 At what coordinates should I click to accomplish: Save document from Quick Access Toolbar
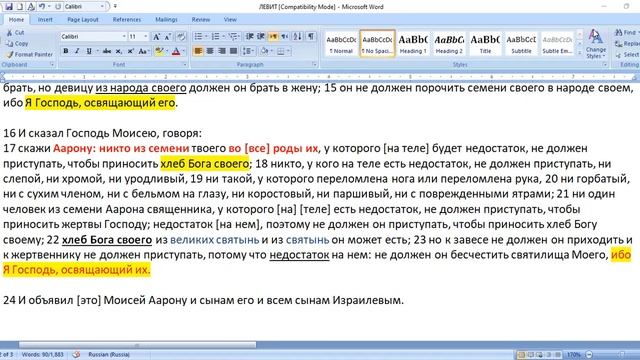click(x=9, y=7)
